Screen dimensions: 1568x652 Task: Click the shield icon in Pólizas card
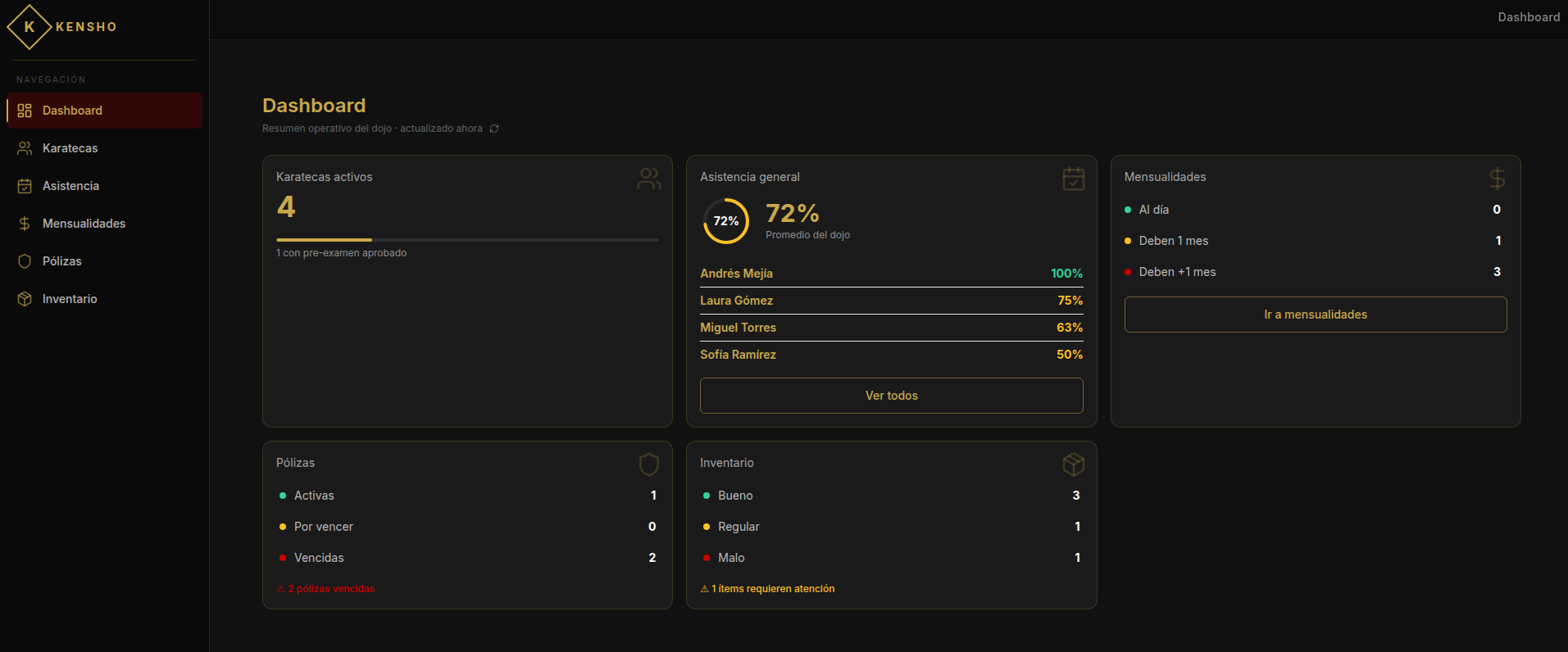pyautogui.click(x=649, y=464)
